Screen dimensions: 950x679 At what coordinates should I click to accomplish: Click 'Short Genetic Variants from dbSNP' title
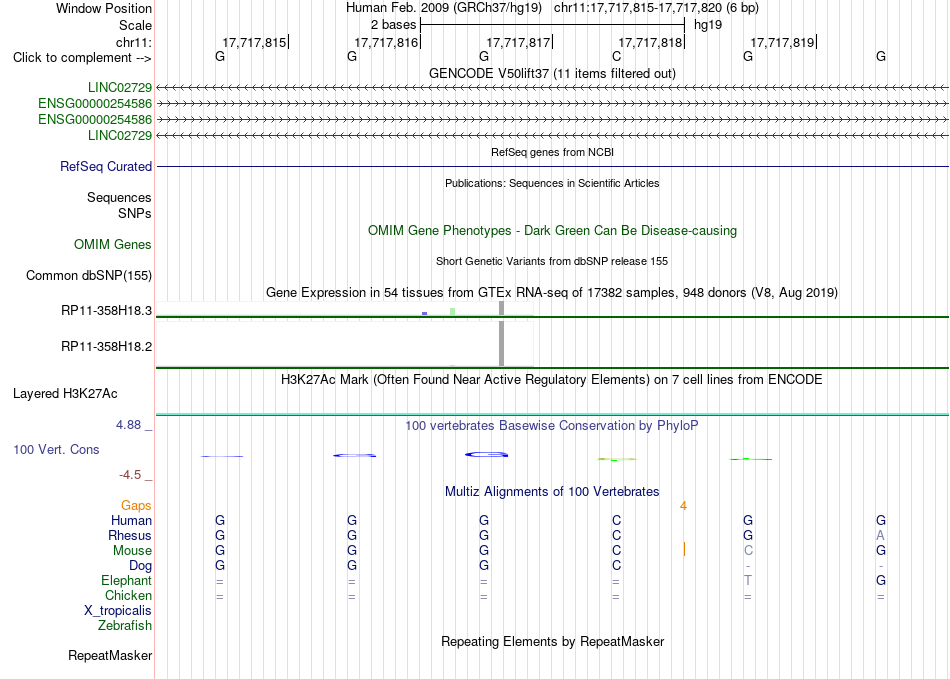[552, 261]
